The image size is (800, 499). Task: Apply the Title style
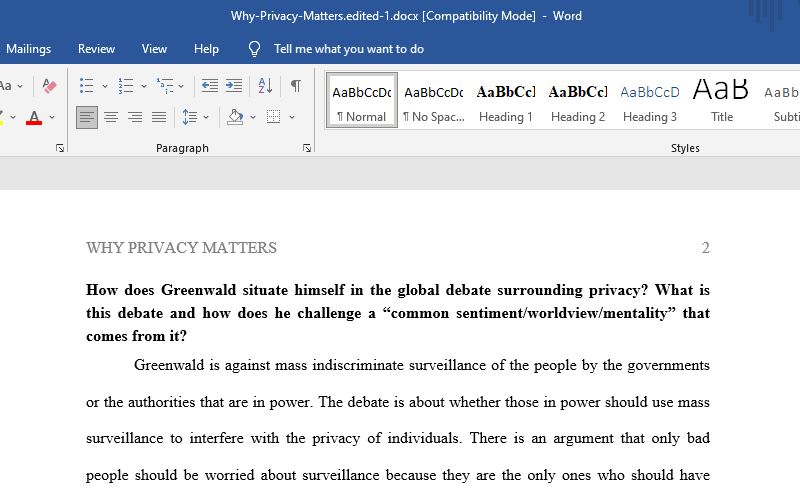coord(721,101)
